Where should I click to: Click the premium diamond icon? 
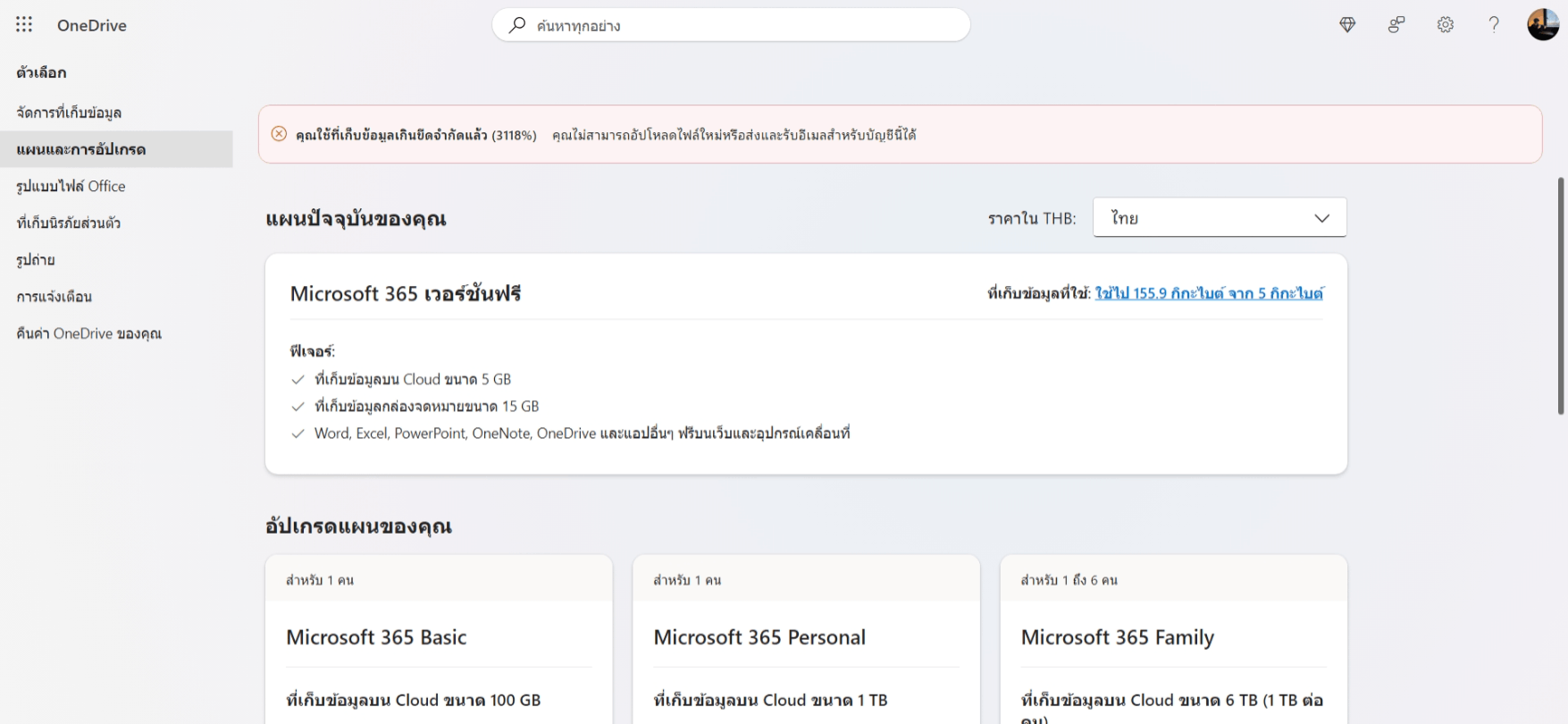pos(1347,25)
